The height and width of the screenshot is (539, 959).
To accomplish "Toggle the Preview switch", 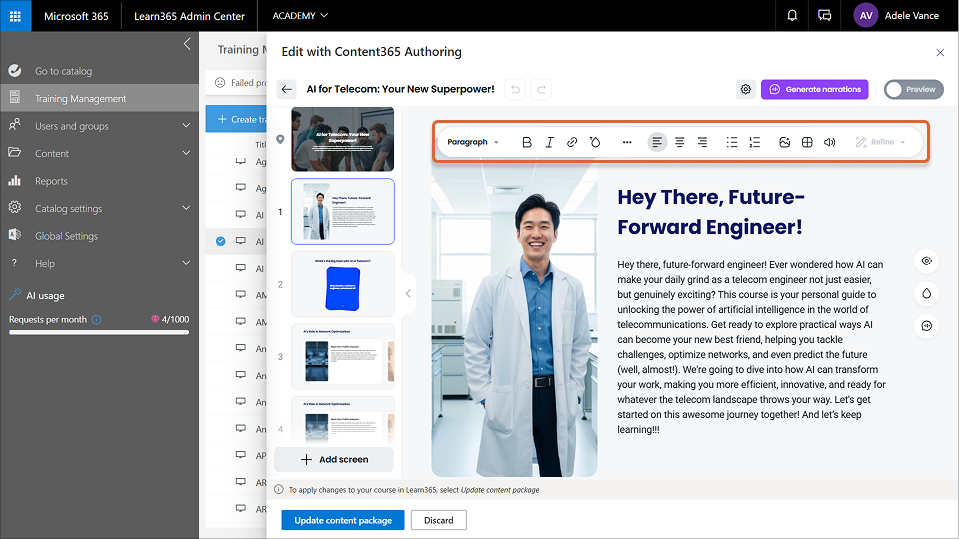I will (x=913, y=90).
